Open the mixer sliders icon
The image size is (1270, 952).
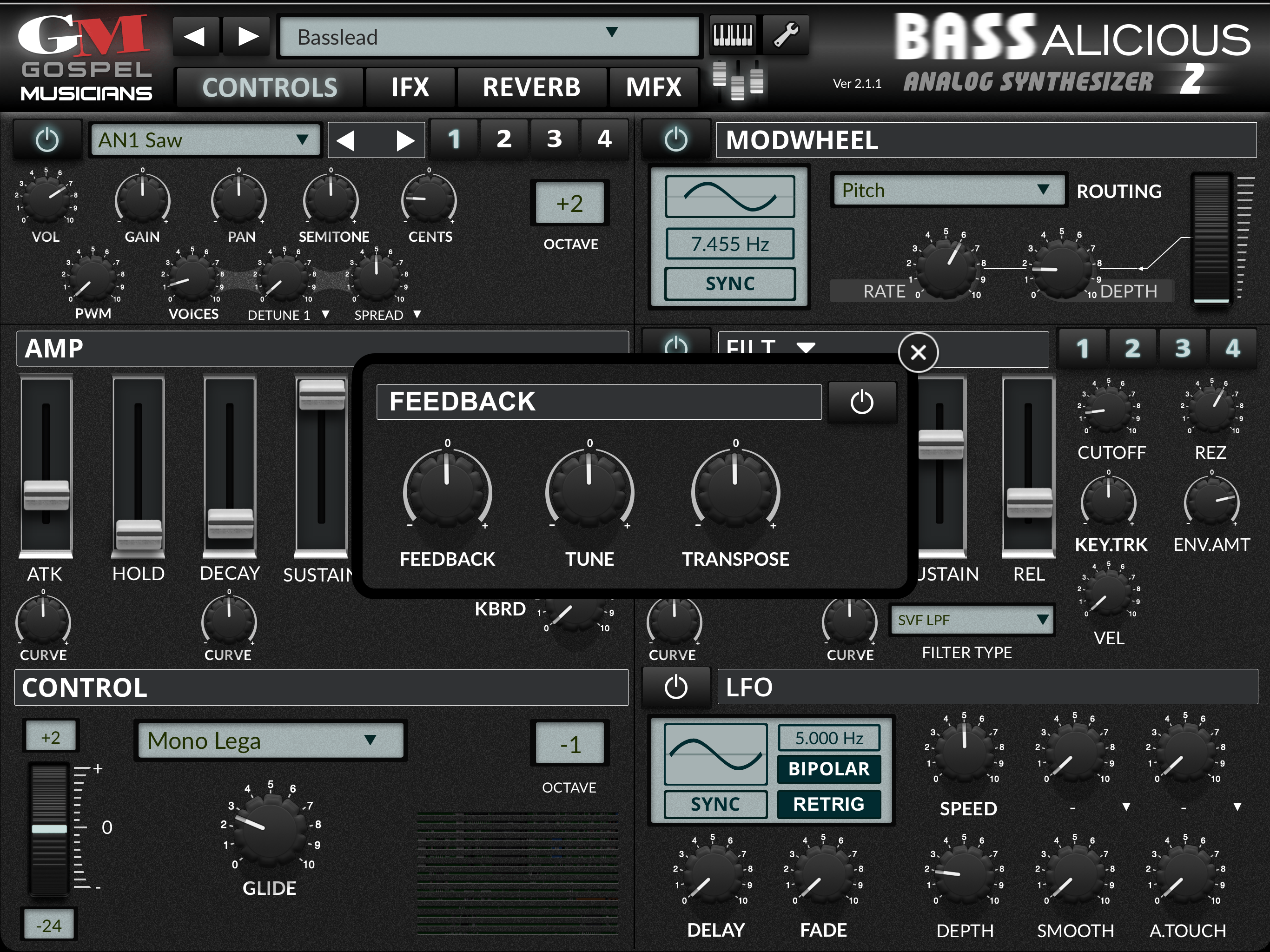click(x=737, y=80)
